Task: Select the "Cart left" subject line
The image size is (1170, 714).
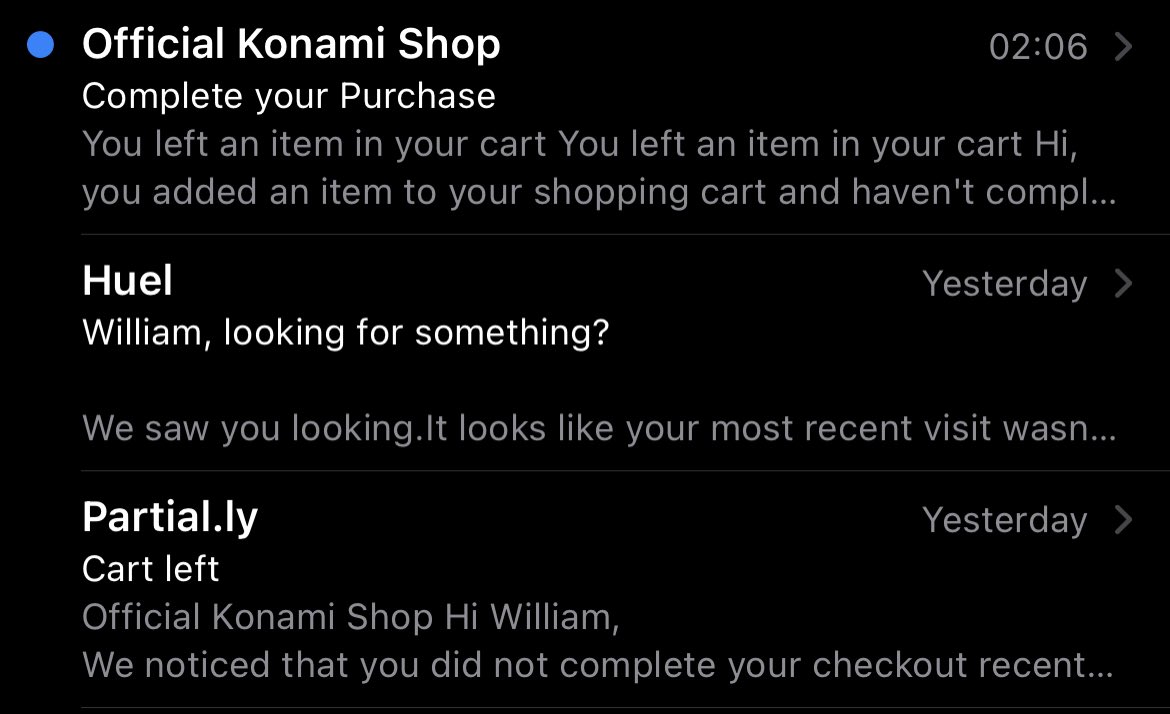Action: click(x=150, y=569)
